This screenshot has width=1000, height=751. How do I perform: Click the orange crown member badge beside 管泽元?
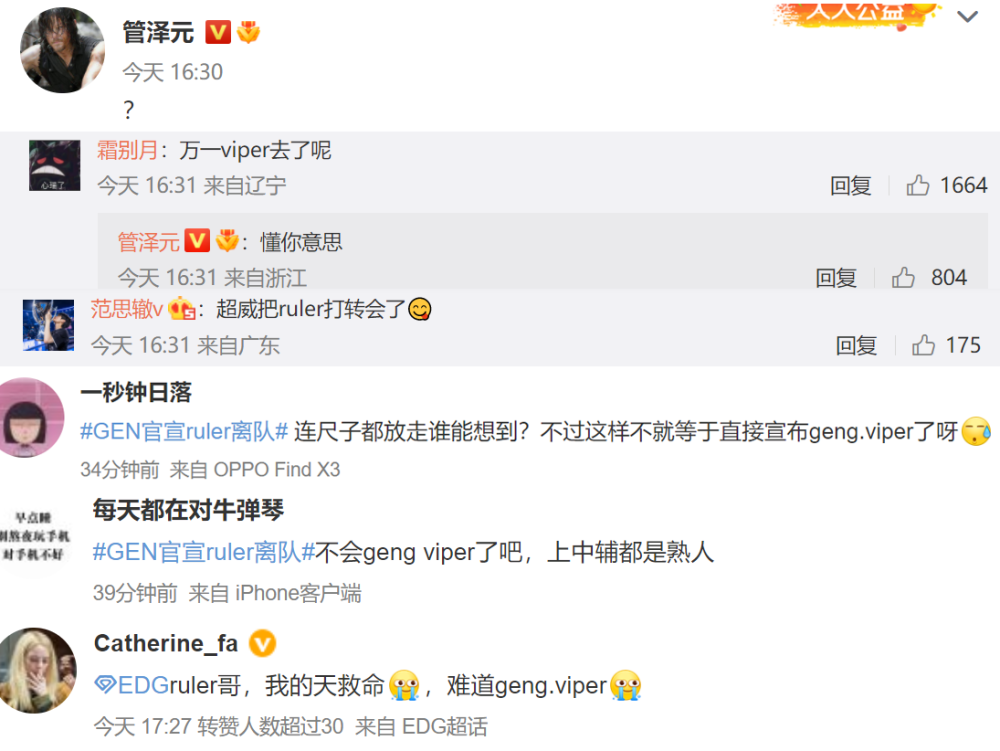(x=248, y=32)
